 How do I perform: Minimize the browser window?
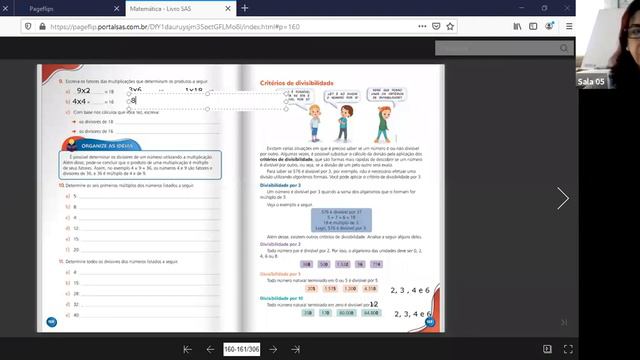[521, 8]
